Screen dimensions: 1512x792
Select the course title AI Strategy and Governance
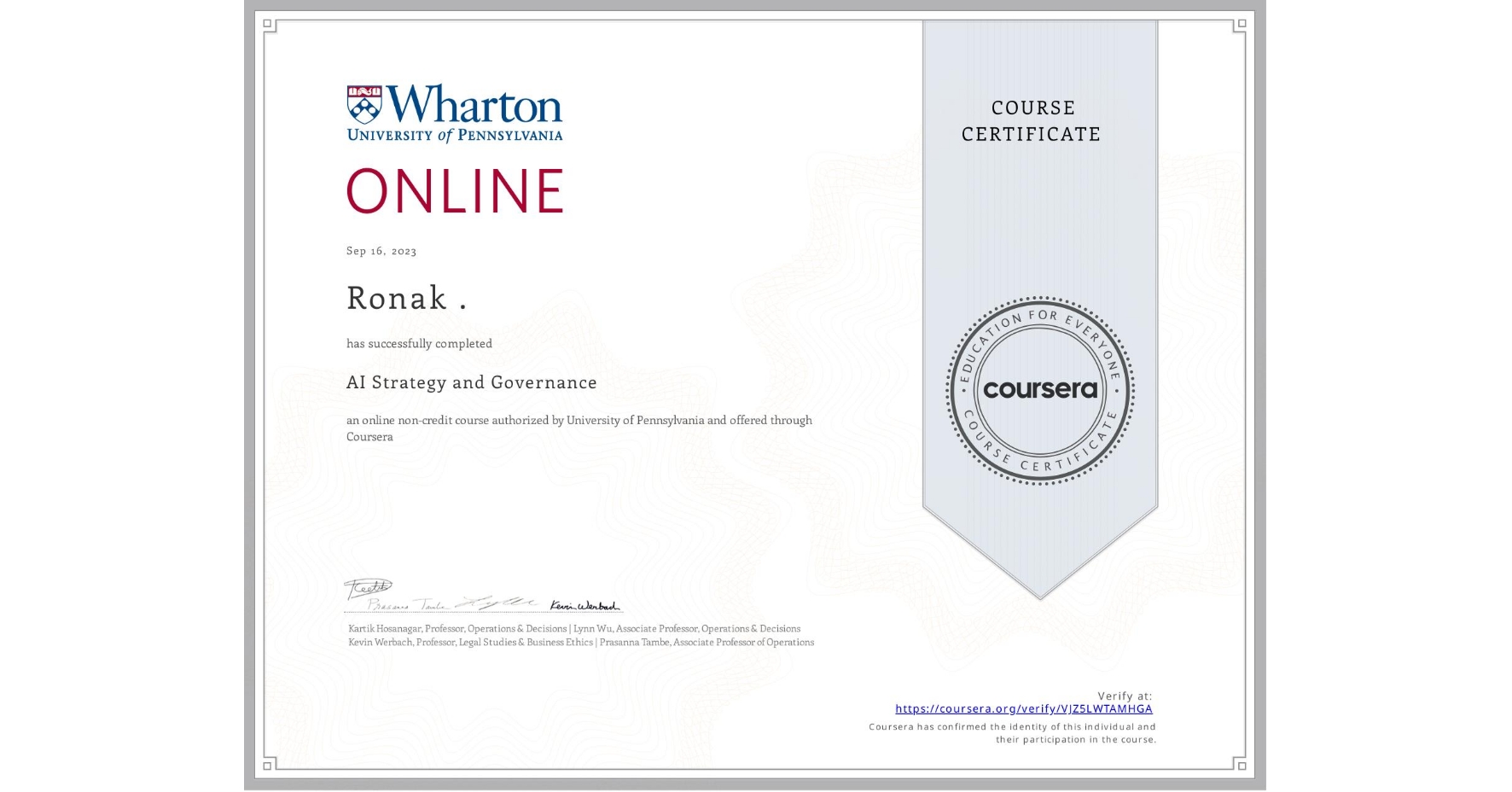[471, 383]
